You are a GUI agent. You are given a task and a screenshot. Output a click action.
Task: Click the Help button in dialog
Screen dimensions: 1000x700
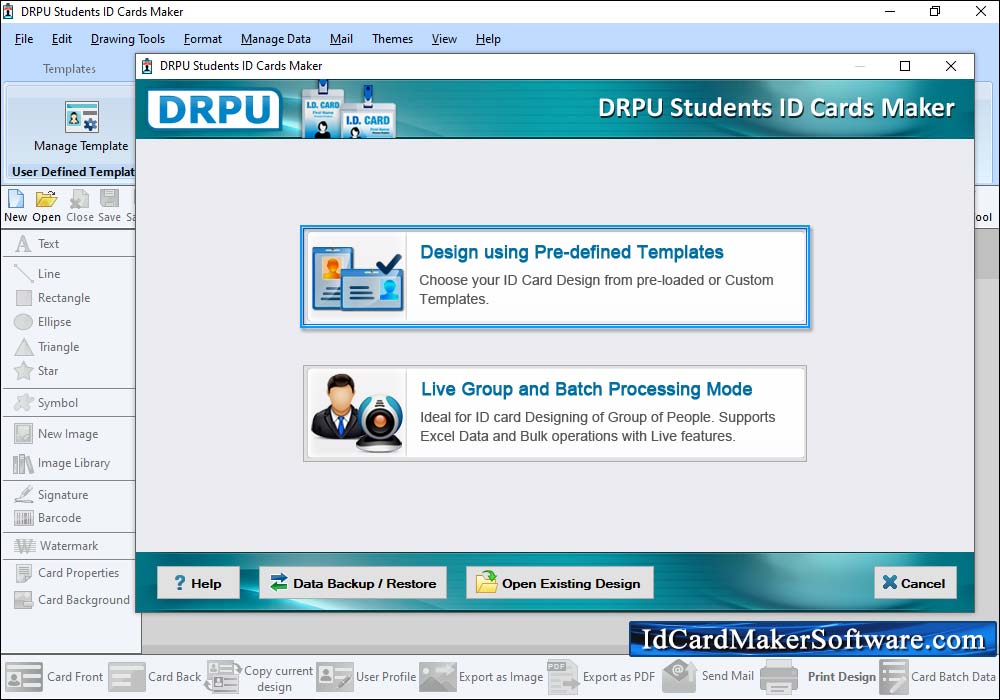click(198, 583)
